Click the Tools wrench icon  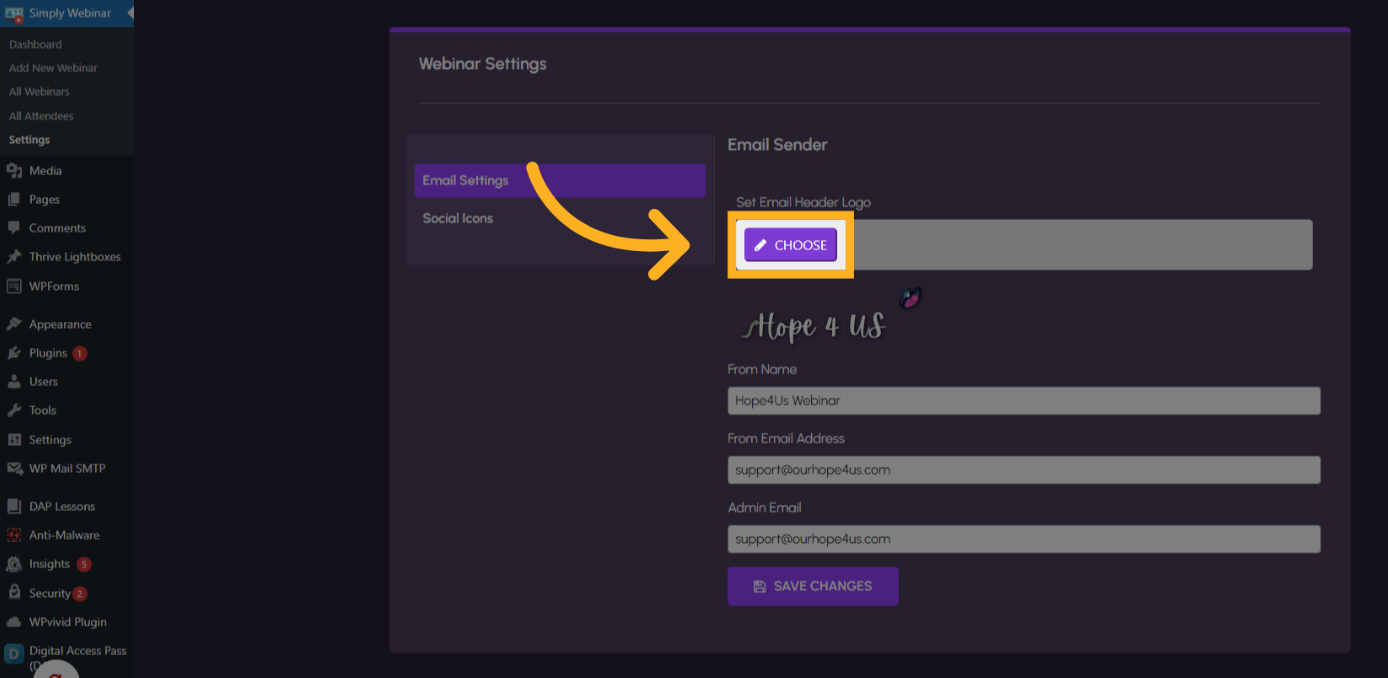pyautogui.click(x=14, y=411)
